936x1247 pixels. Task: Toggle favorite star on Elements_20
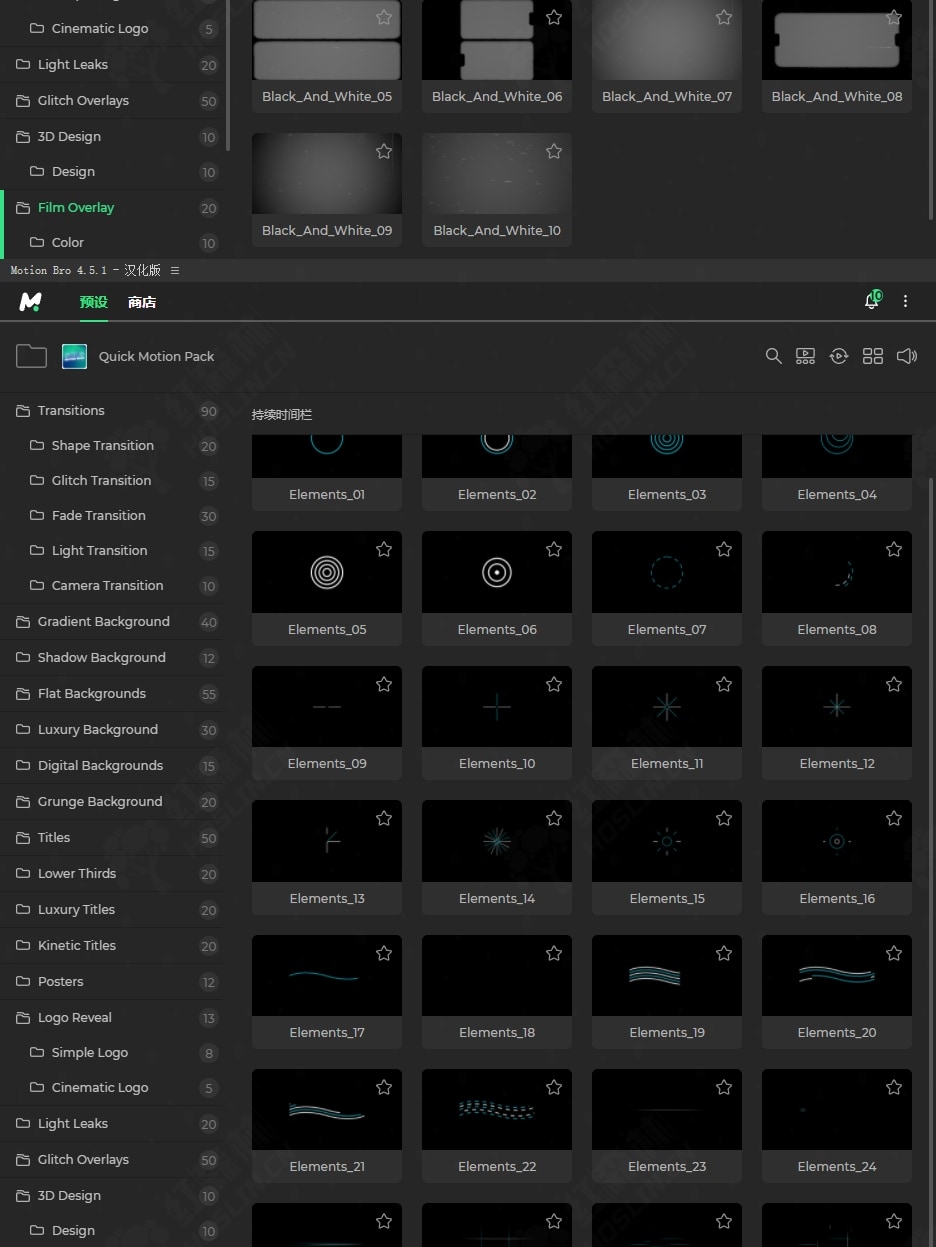click(x=894, y=953)
